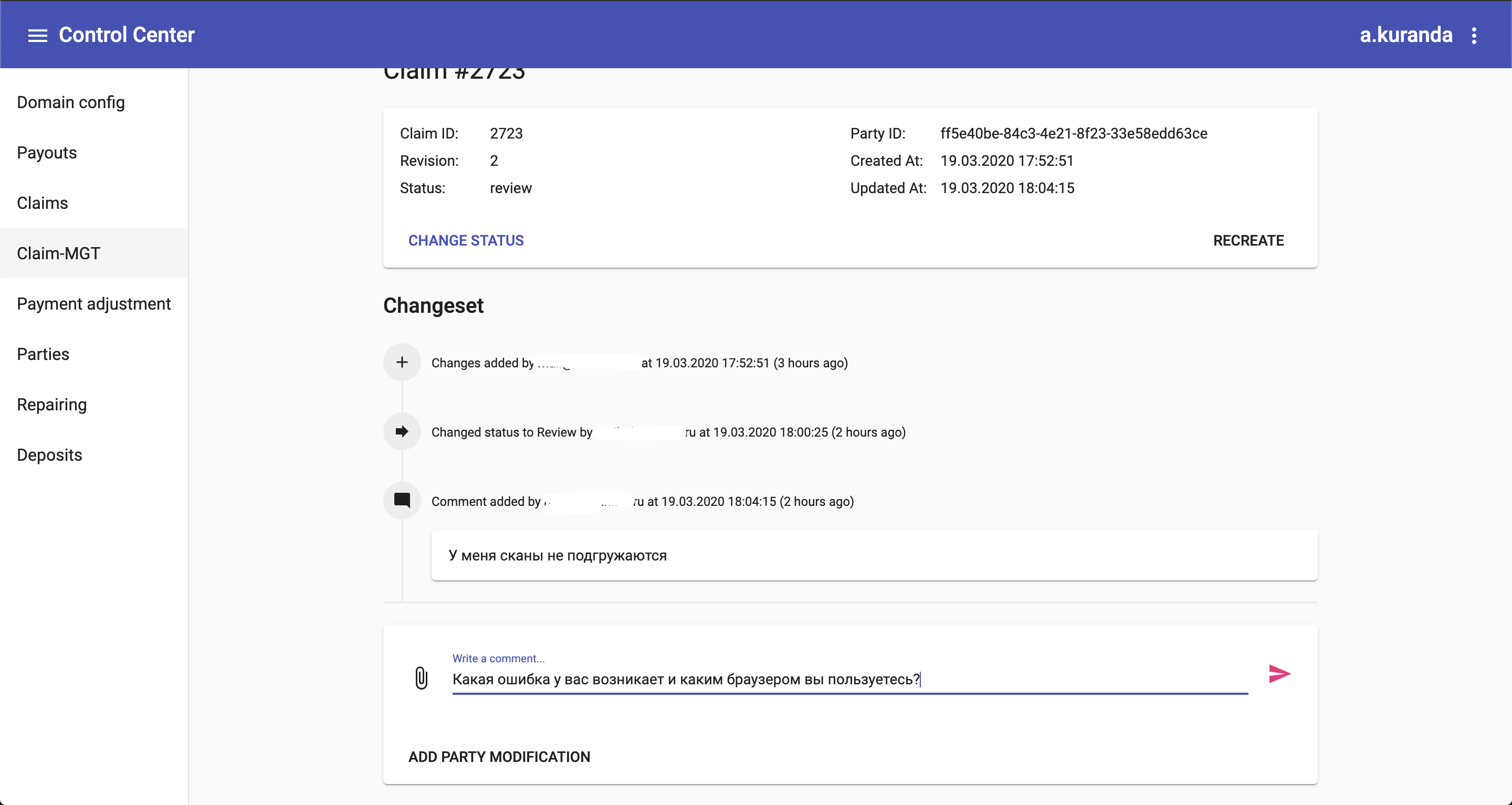The height and width of the screenshot is (805, 1512).
Task: Click the Status value review
Action: coord(511,188)
